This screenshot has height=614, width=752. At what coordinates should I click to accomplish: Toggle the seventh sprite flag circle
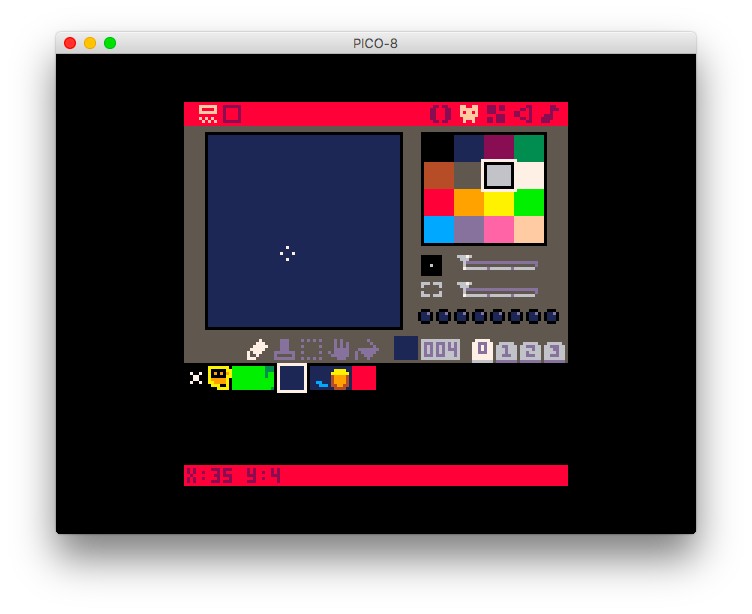click(533, 317)
